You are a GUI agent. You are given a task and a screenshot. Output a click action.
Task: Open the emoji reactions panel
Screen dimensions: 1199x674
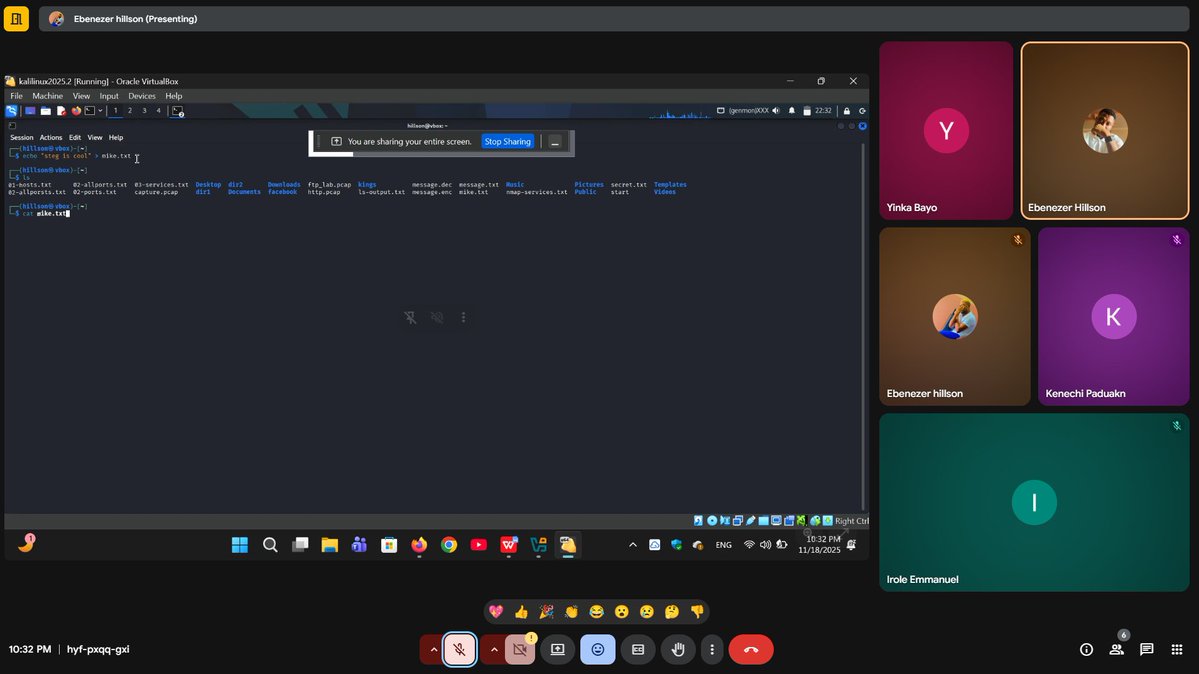coord(597,649)
